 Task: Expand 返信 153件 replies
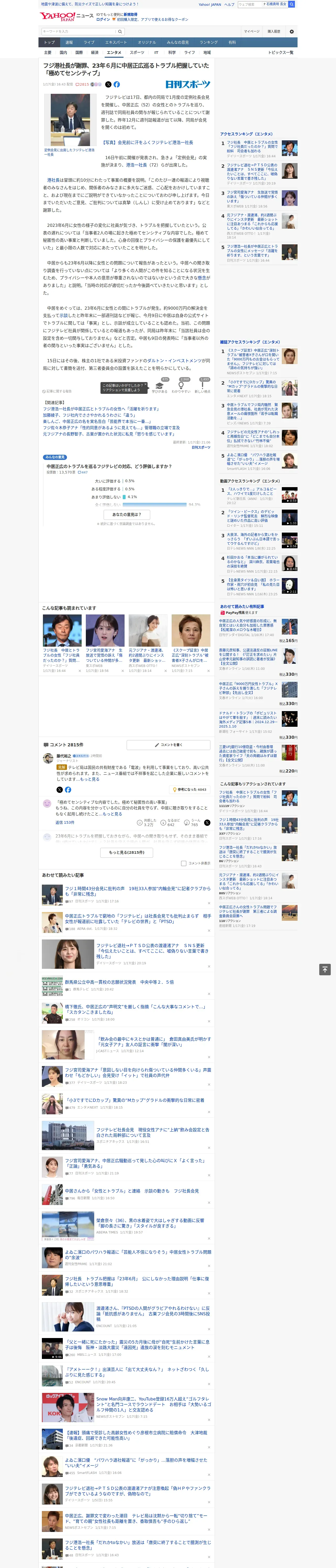65,822
